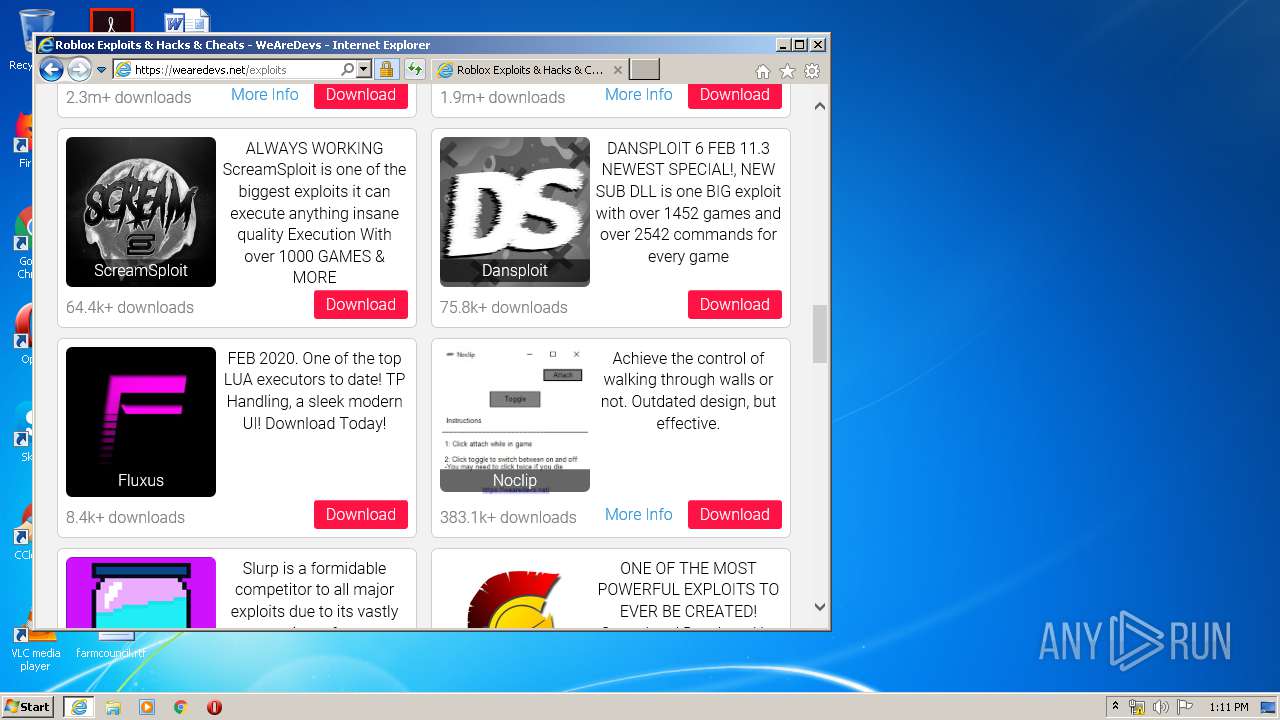Download the 2.3m+ downloads exploit
1280x720 pixels.
click(361, 95)
